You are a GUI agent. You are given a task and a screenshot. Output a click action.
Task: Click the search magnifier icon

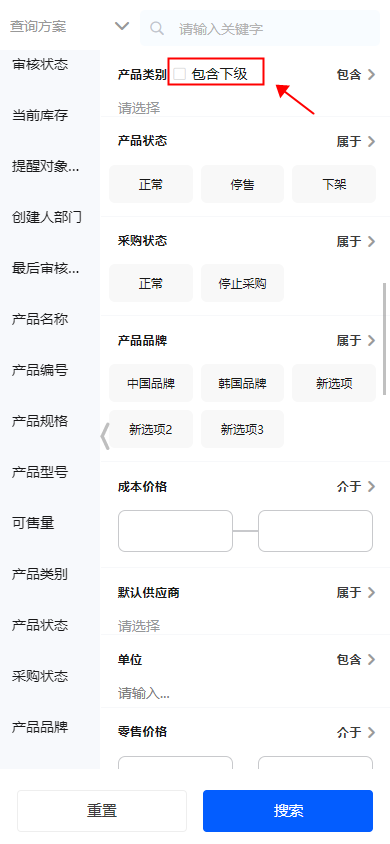[x=157, y=28]
